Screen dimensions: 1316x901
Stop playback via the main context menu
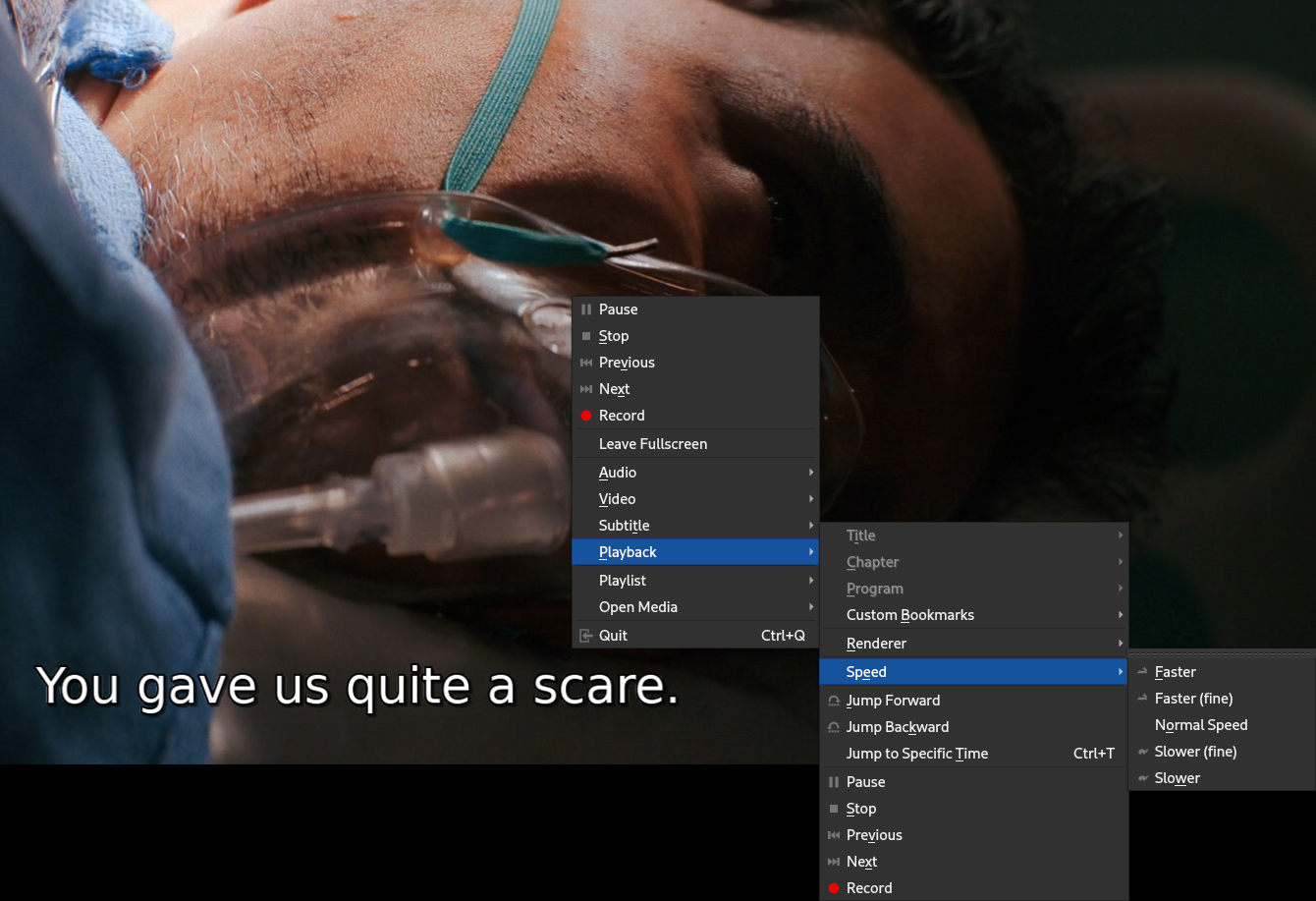pyautogui.click(x=695, y=336)
